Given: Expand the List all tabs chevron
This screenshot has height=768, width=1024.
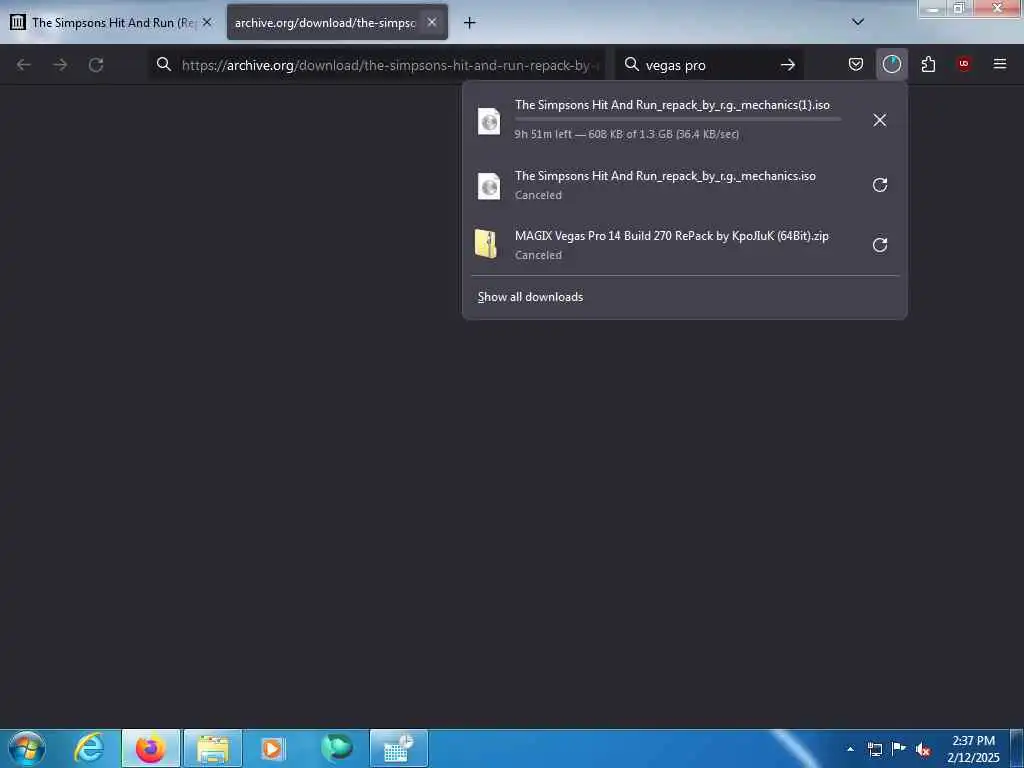Looking at the screenshot, I should tap(858, 22).
